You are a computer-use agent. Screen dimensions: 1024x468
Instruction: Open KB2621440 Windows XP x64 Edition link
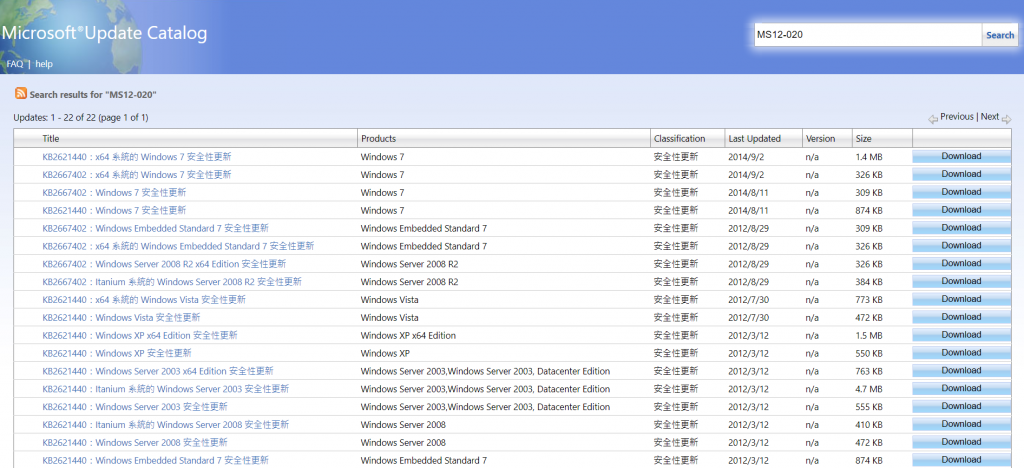140,335
